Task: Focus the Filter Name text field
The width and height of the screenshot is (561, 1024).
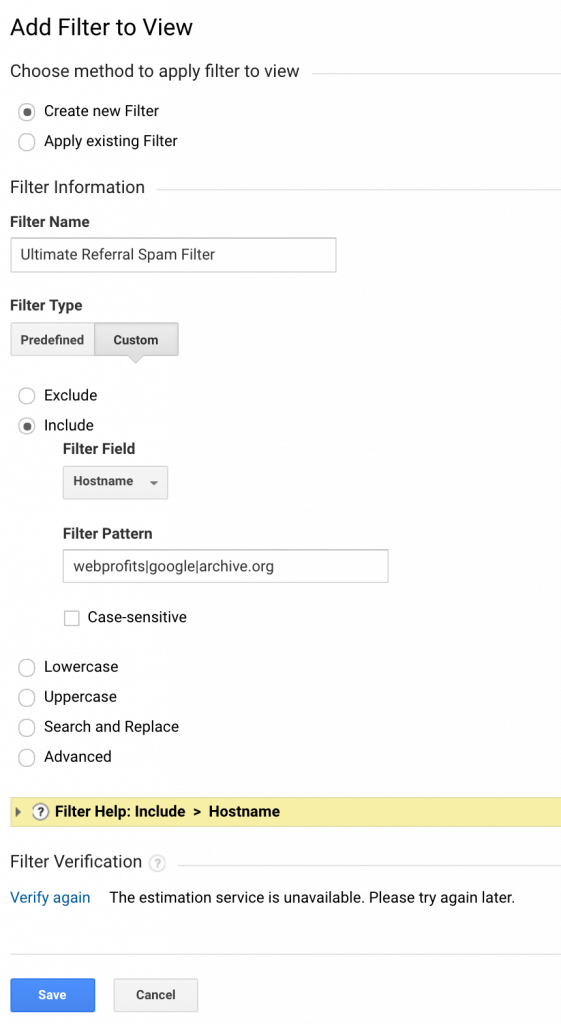Action: [x=173, y=255]
